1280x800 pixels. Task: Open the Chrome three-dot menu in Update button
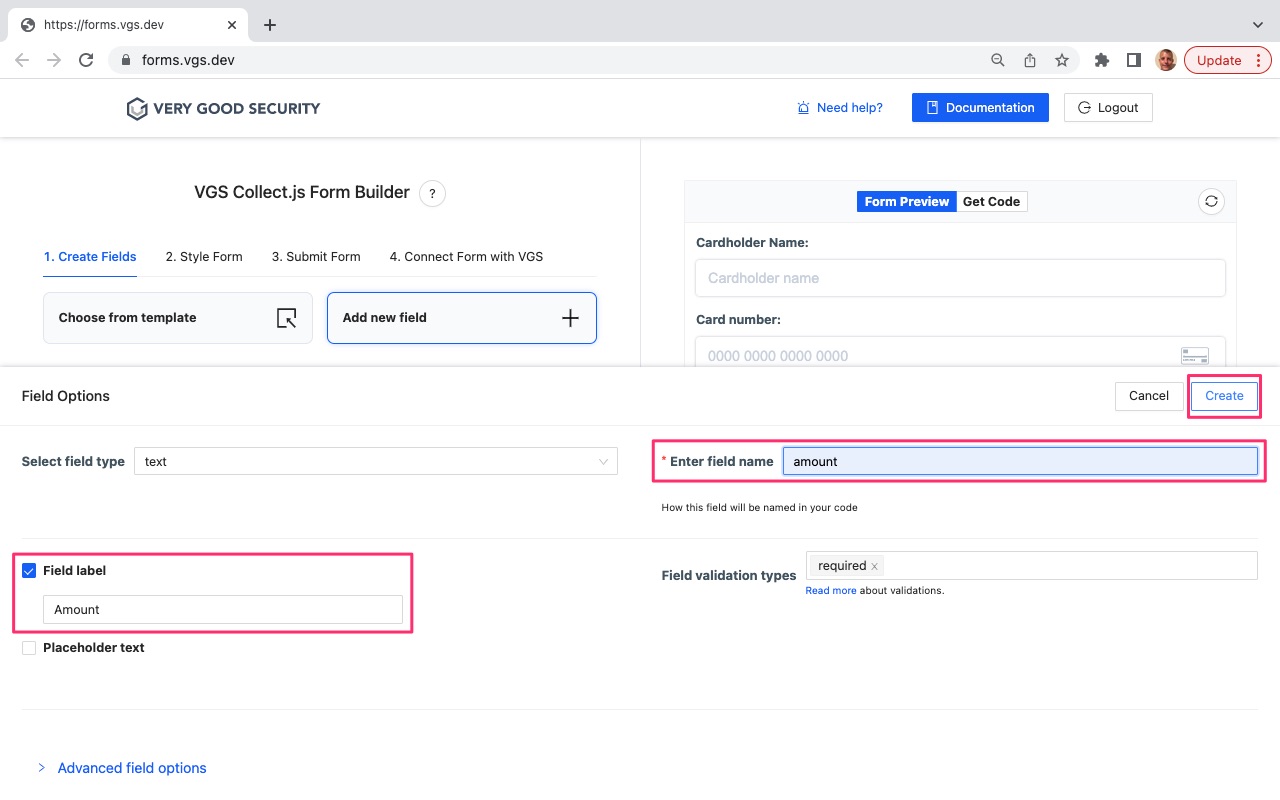[1258, 60]
